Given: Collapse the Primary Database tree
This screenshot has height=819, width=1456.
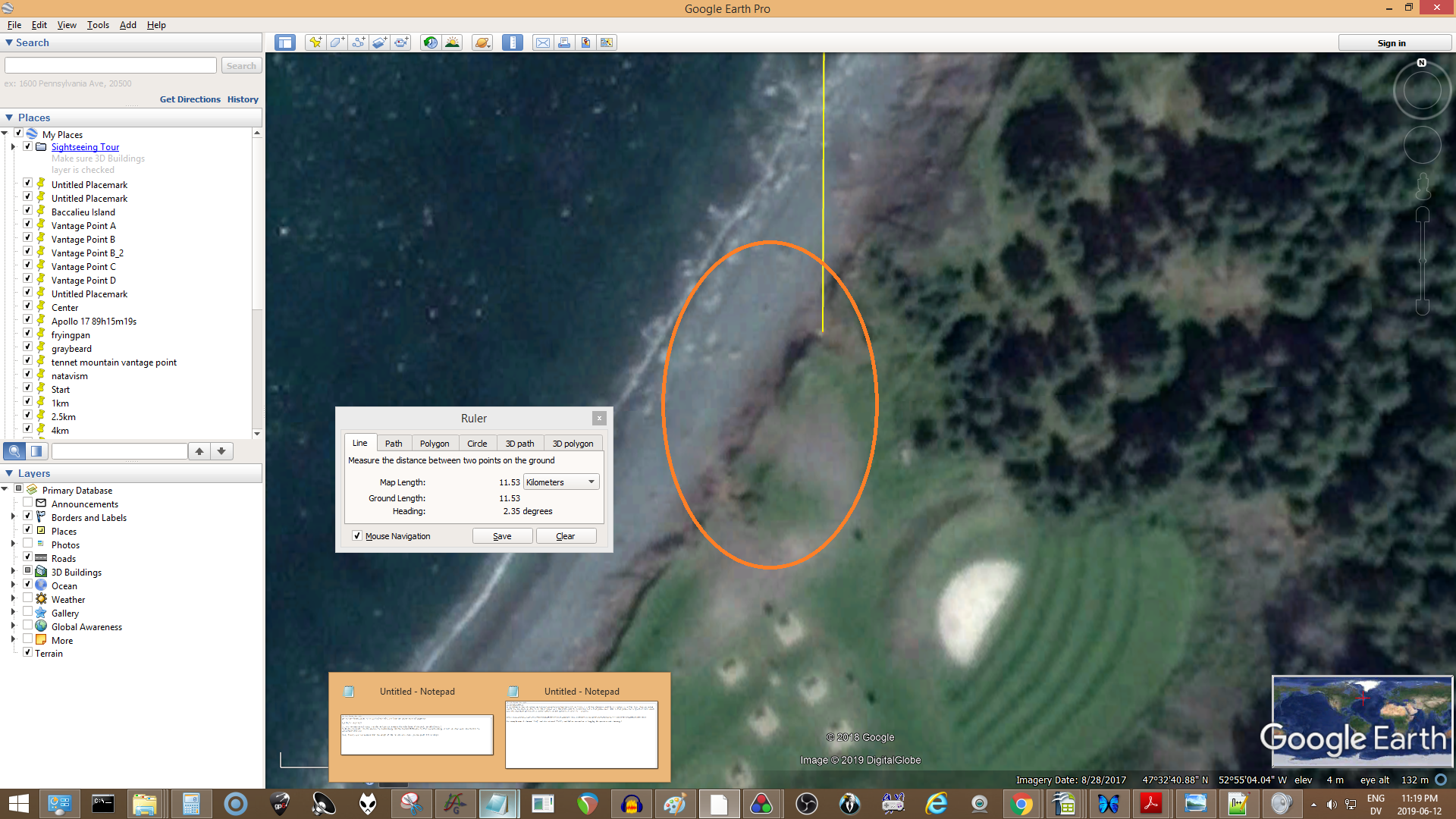Looking at the screenshot, I should click(x=5, y=490).
